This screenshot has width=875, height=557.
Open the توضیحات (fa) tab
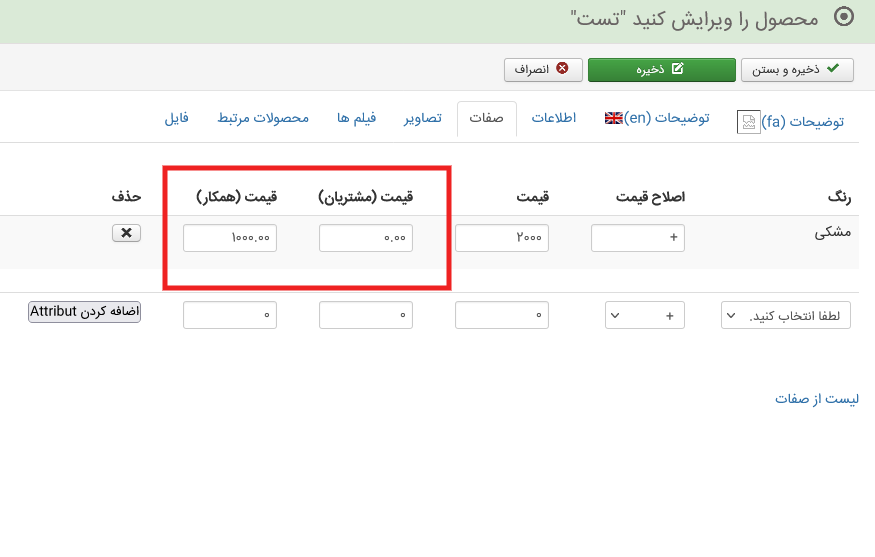(790, 121)
